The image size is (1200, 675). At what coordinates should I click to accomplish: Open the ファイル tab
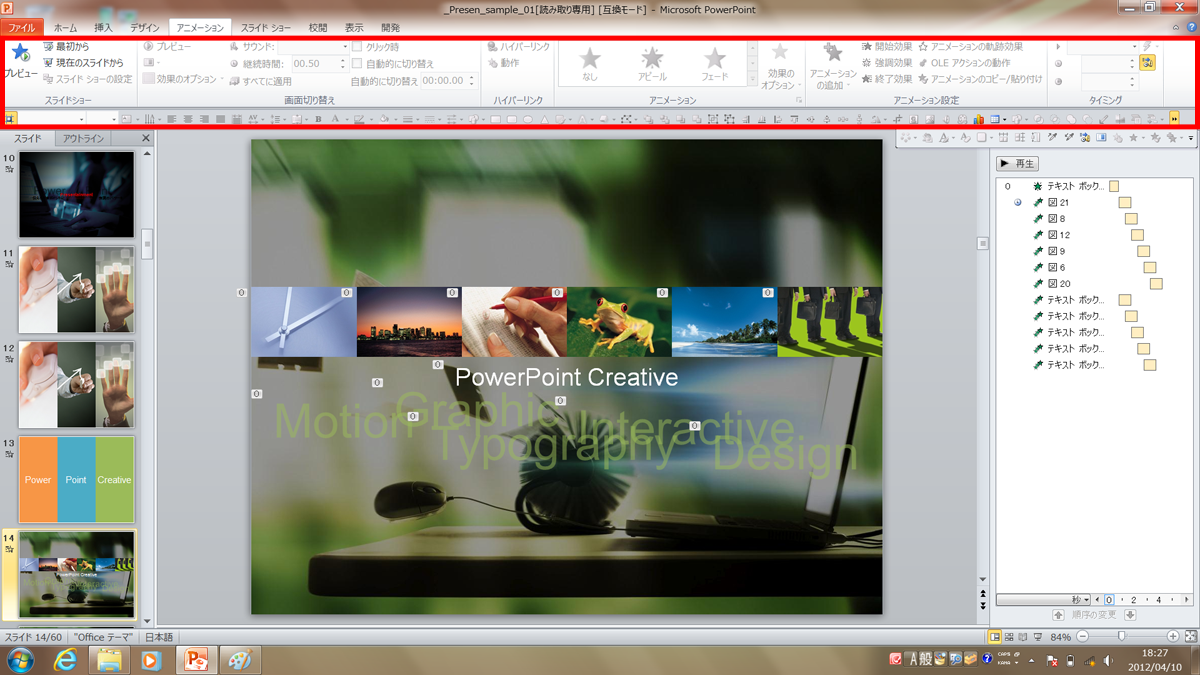pos(21,28)
